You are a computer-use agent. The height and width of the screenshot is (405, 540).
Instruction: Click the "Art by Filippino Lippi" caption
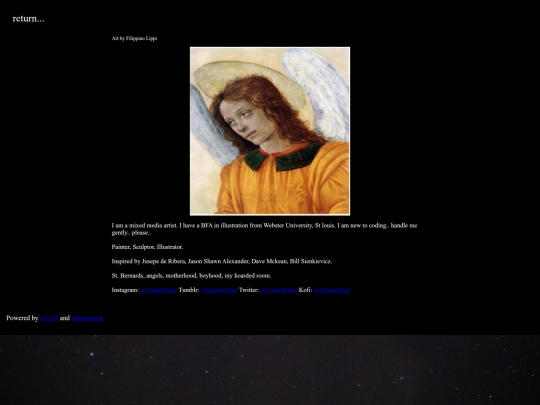tap(134, 38)
